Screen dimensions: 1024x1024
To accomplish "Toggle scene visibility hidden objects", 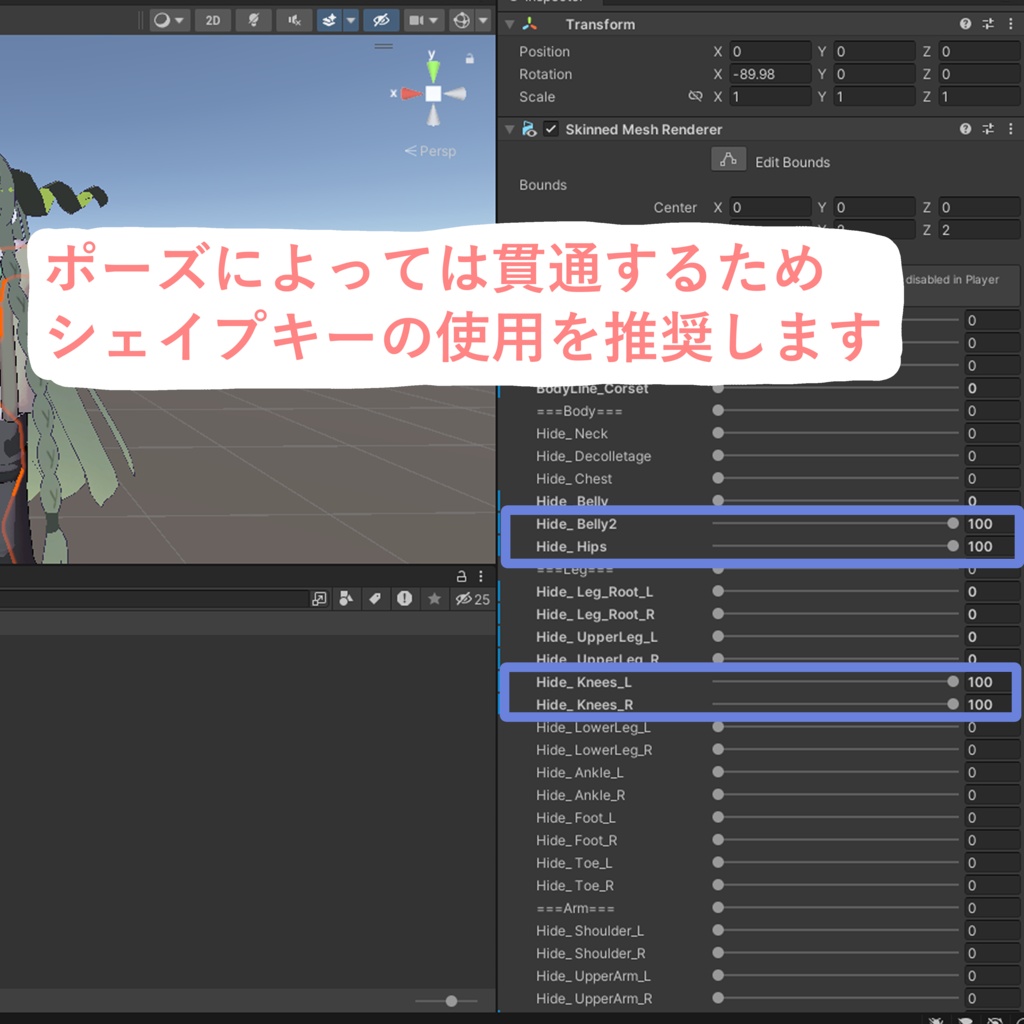I will point(381,20).
